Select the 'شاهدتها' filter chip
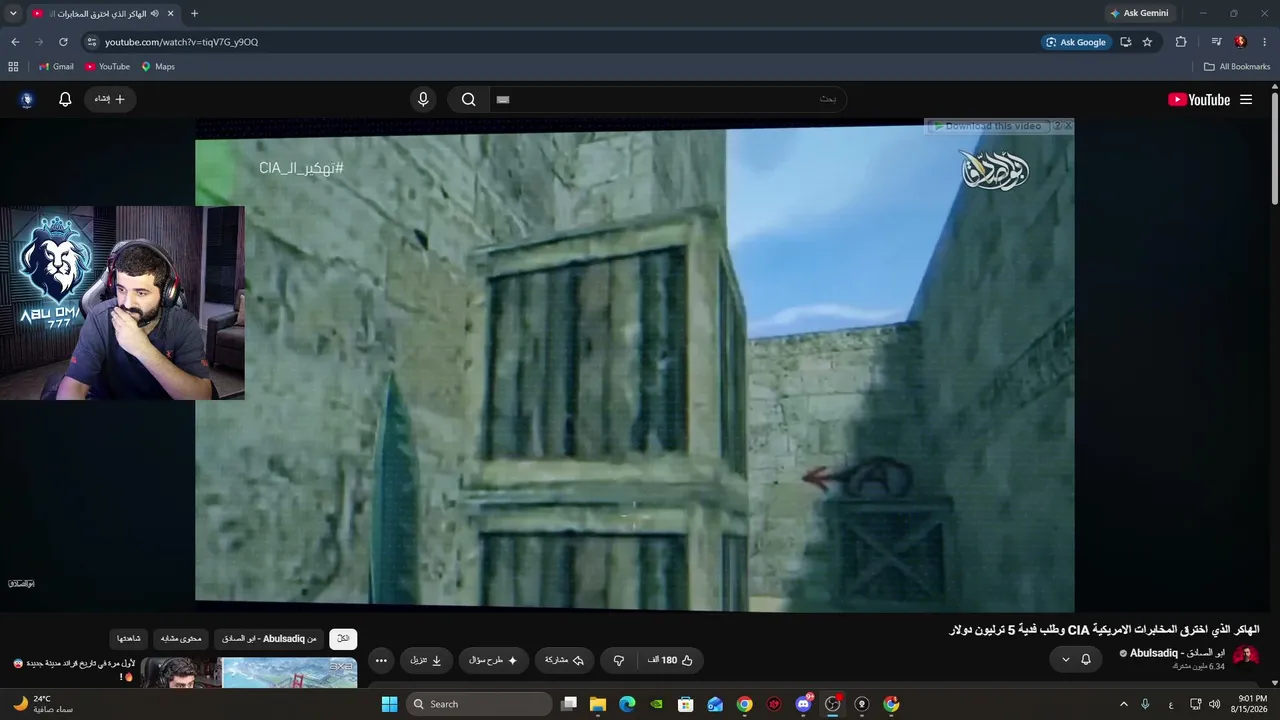 pos(129,638)
